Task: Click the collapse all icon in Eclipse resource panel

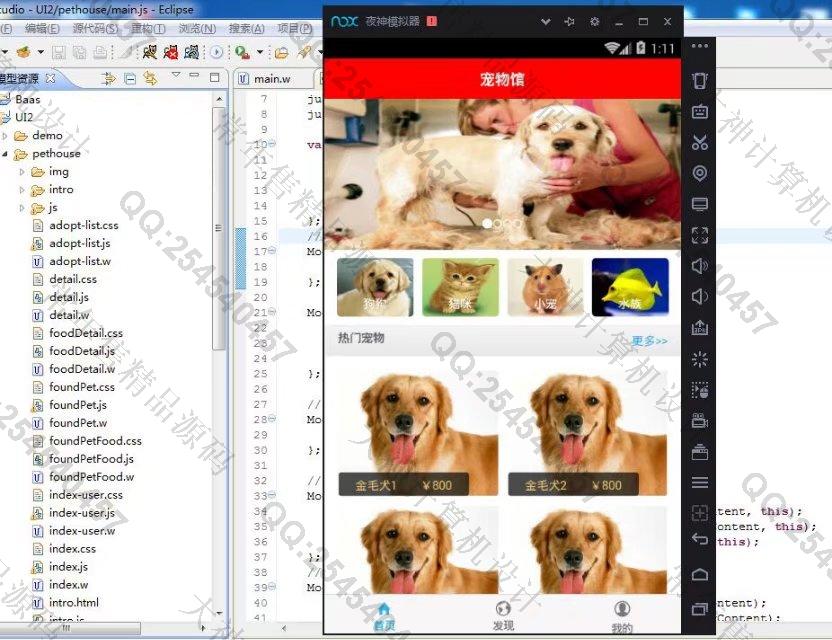Action: (x=130, y=79)
